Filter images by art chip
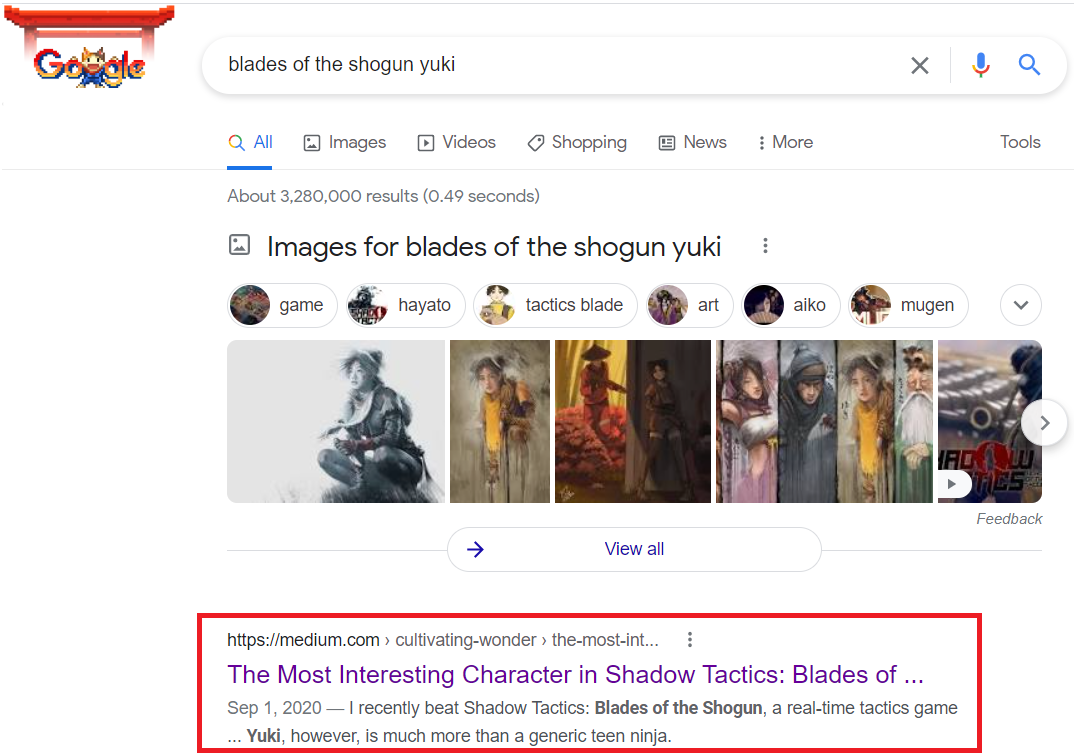The image size is (1074, 754). pos(690,305)
